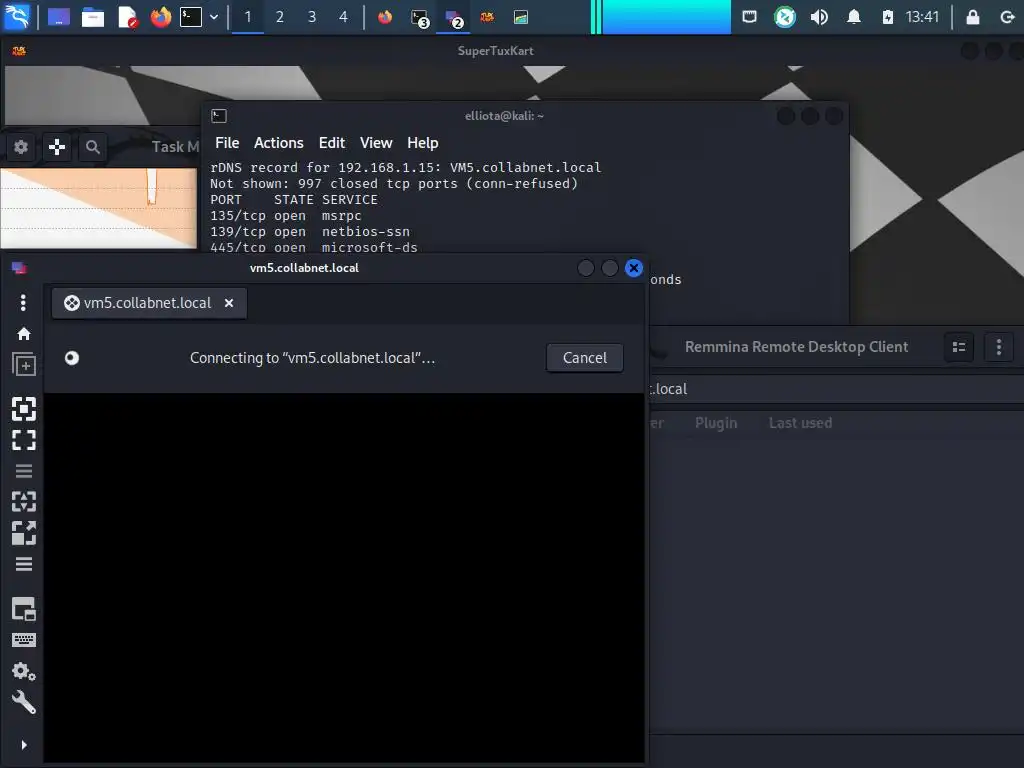Focus the SuperTuxKart taskbar button
This screenshot has width=1024, height=768.
pyautogui.click(x=487, y=17)
